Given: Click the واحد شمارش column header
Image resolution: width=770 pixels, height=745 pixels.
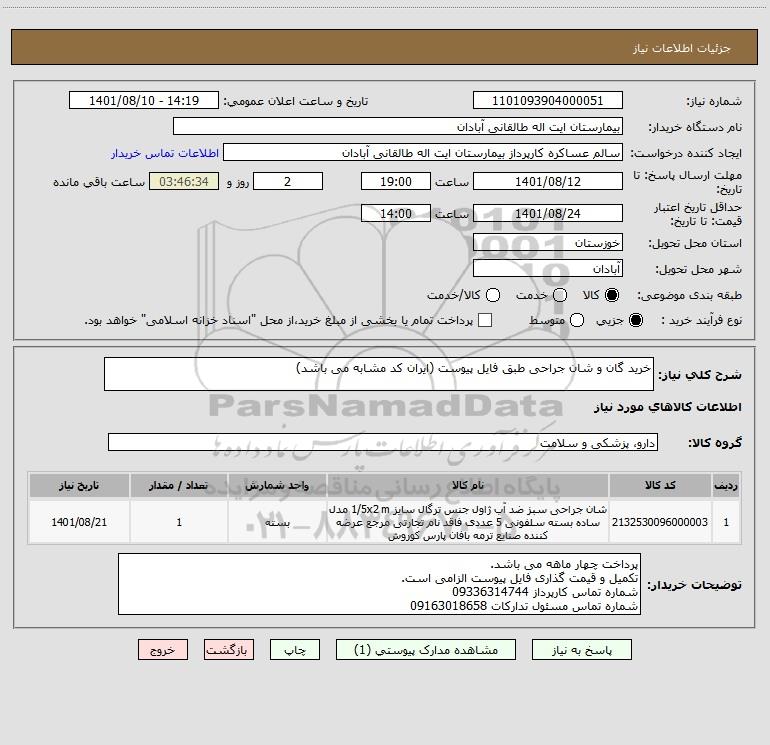Looking at the screenshot, I should pos(277,485).
